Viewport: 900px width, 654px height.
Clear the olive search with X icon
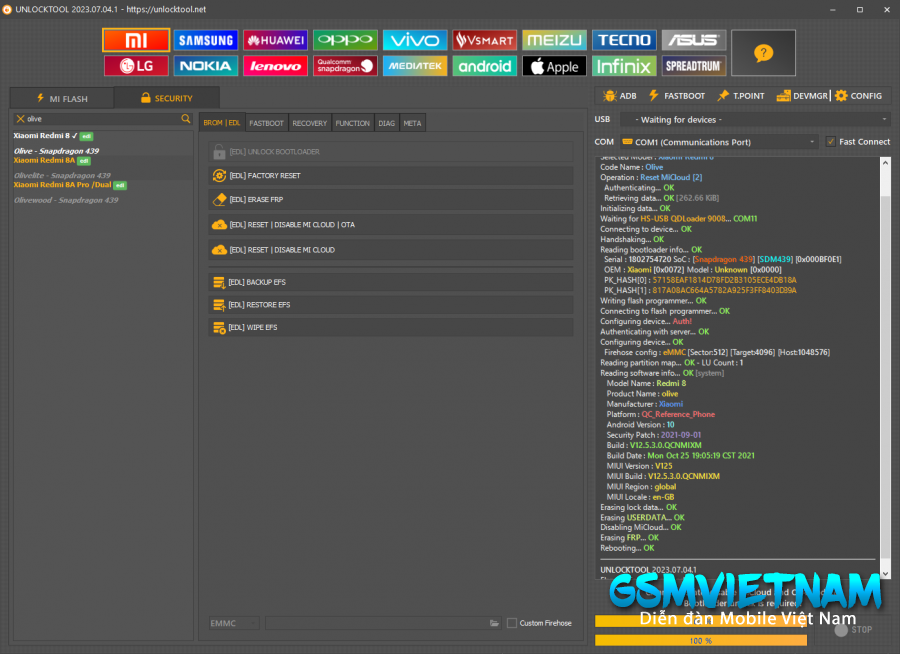tap(21, 119)
